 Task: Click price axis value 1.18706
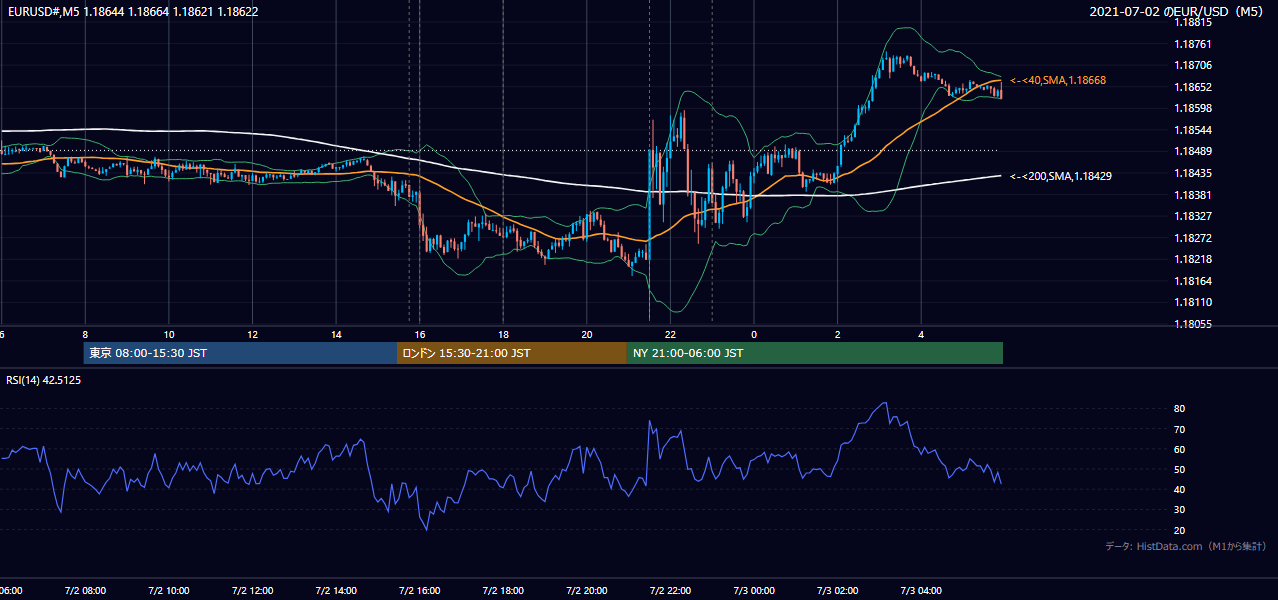click(x=1194, y=65)
